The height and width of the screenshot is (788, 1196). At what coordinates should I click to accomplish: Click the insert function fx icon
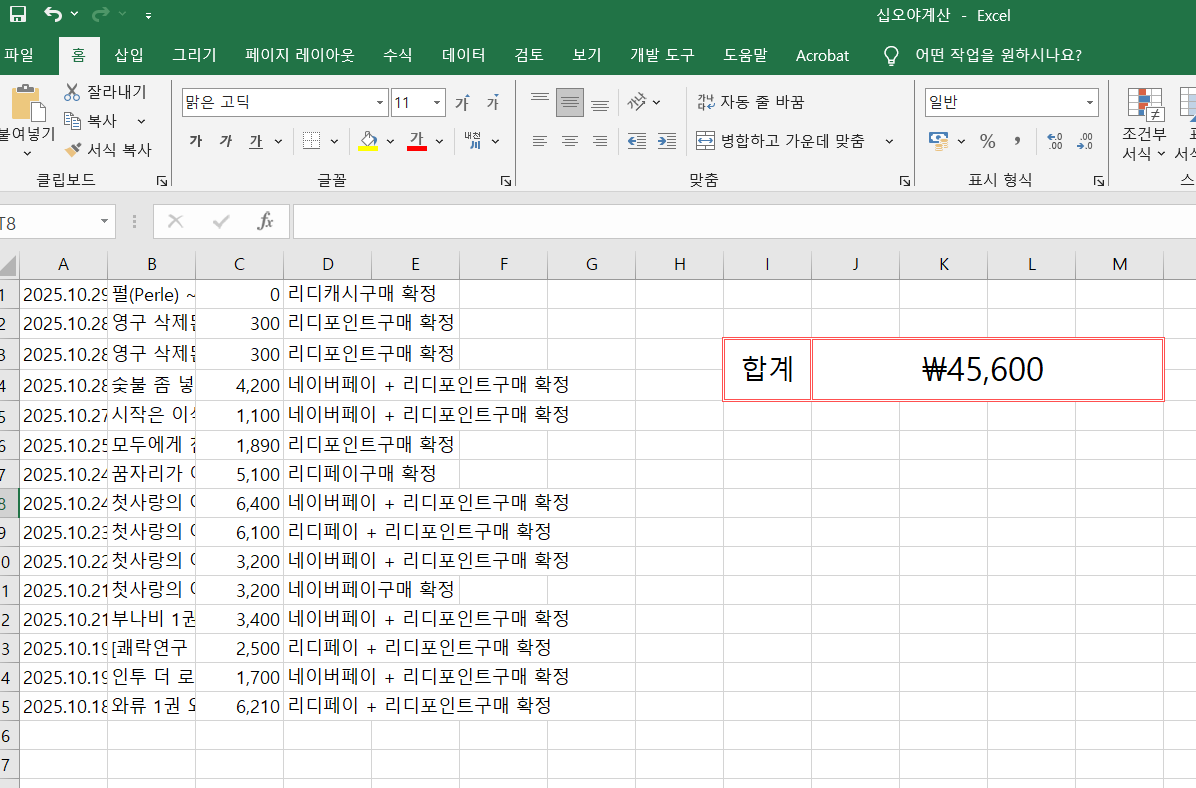click(265, 221)
